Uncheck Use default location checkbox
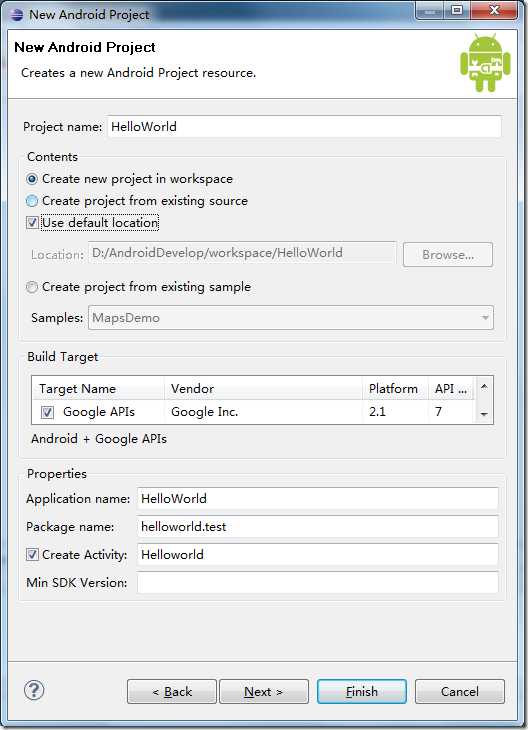528x730 pixels. point(32,223)
